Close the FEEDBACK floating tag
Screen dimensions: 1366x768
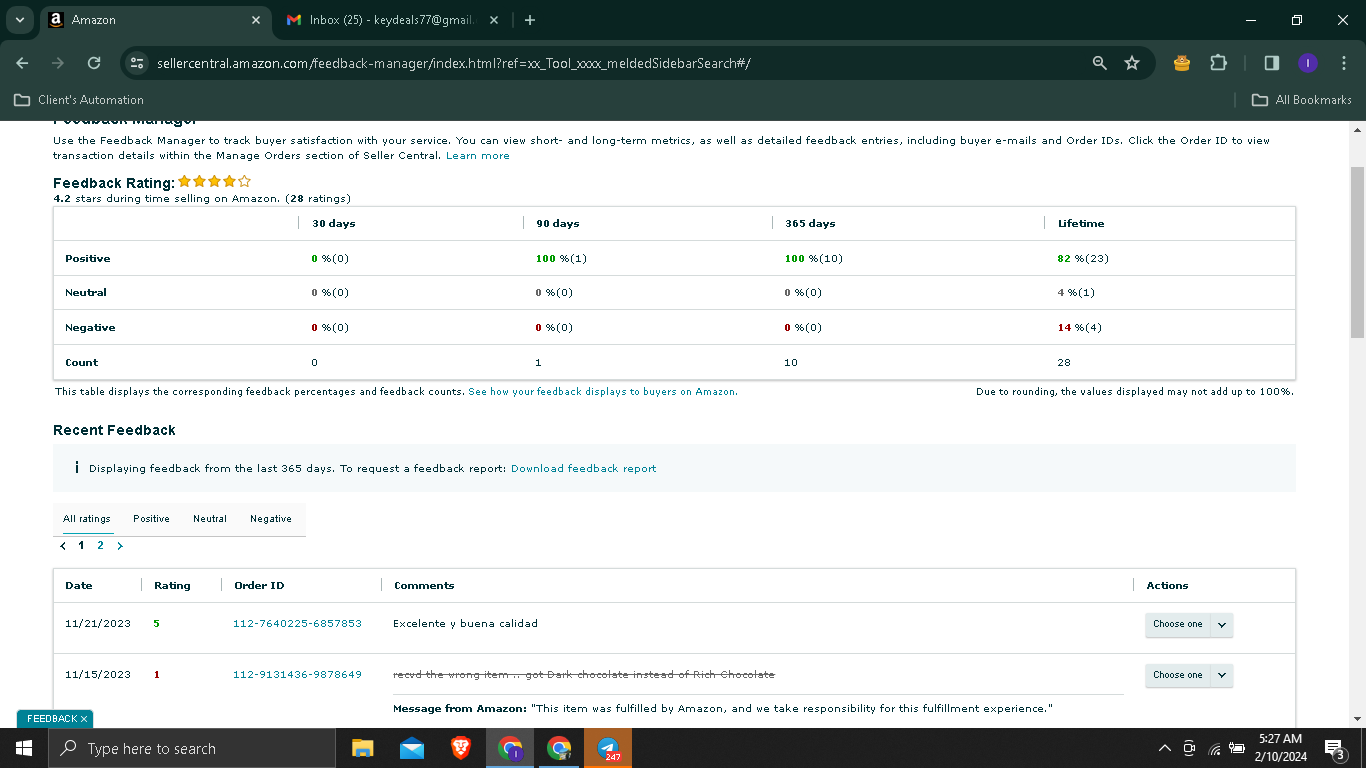pyautogui.click(x=84, y=719)
